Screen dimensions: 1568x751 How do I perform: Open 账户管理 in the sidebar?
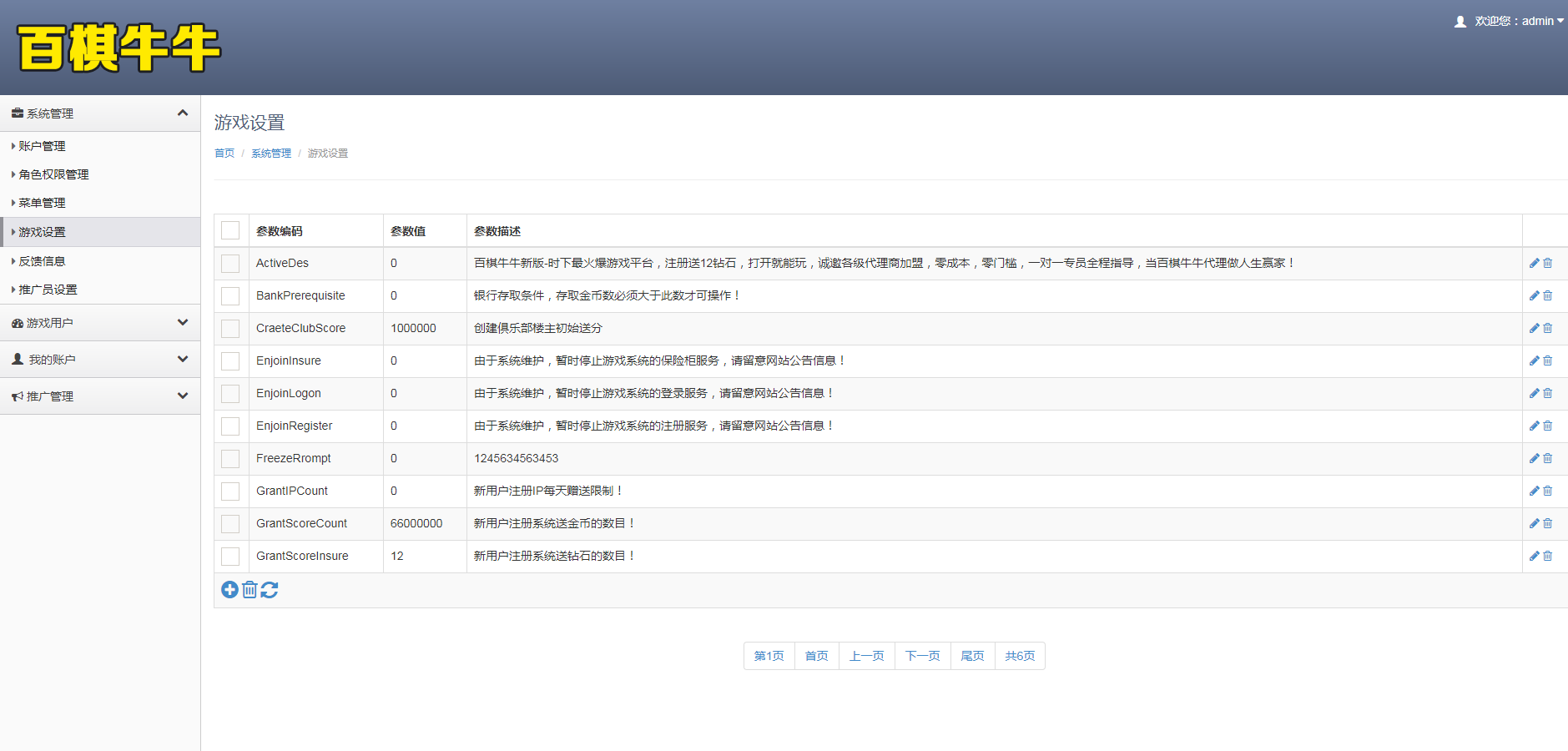(43, 146)
